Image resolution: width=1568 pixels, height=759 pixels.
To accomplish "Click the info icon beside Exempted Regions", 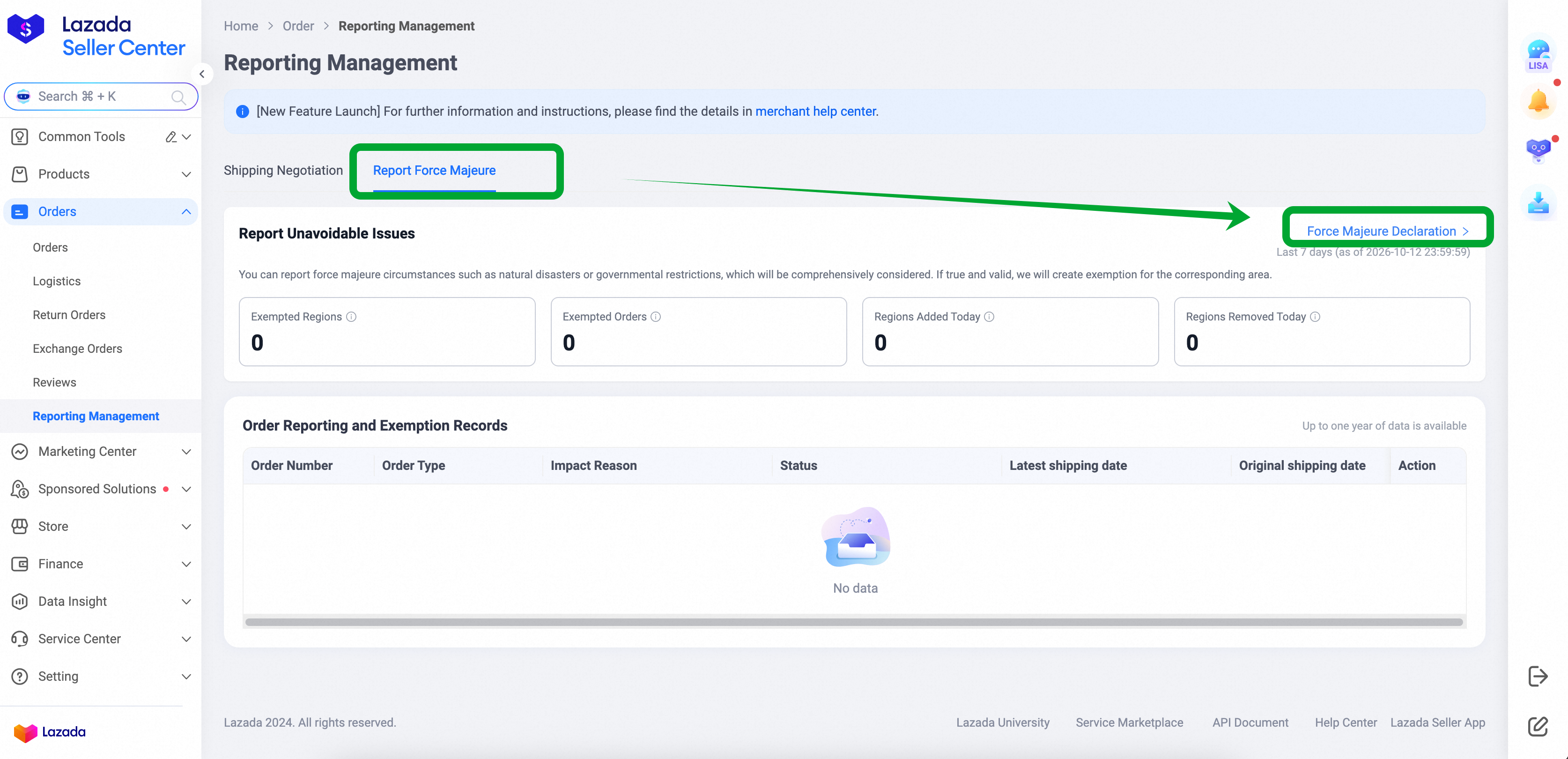I will [351, 317].
